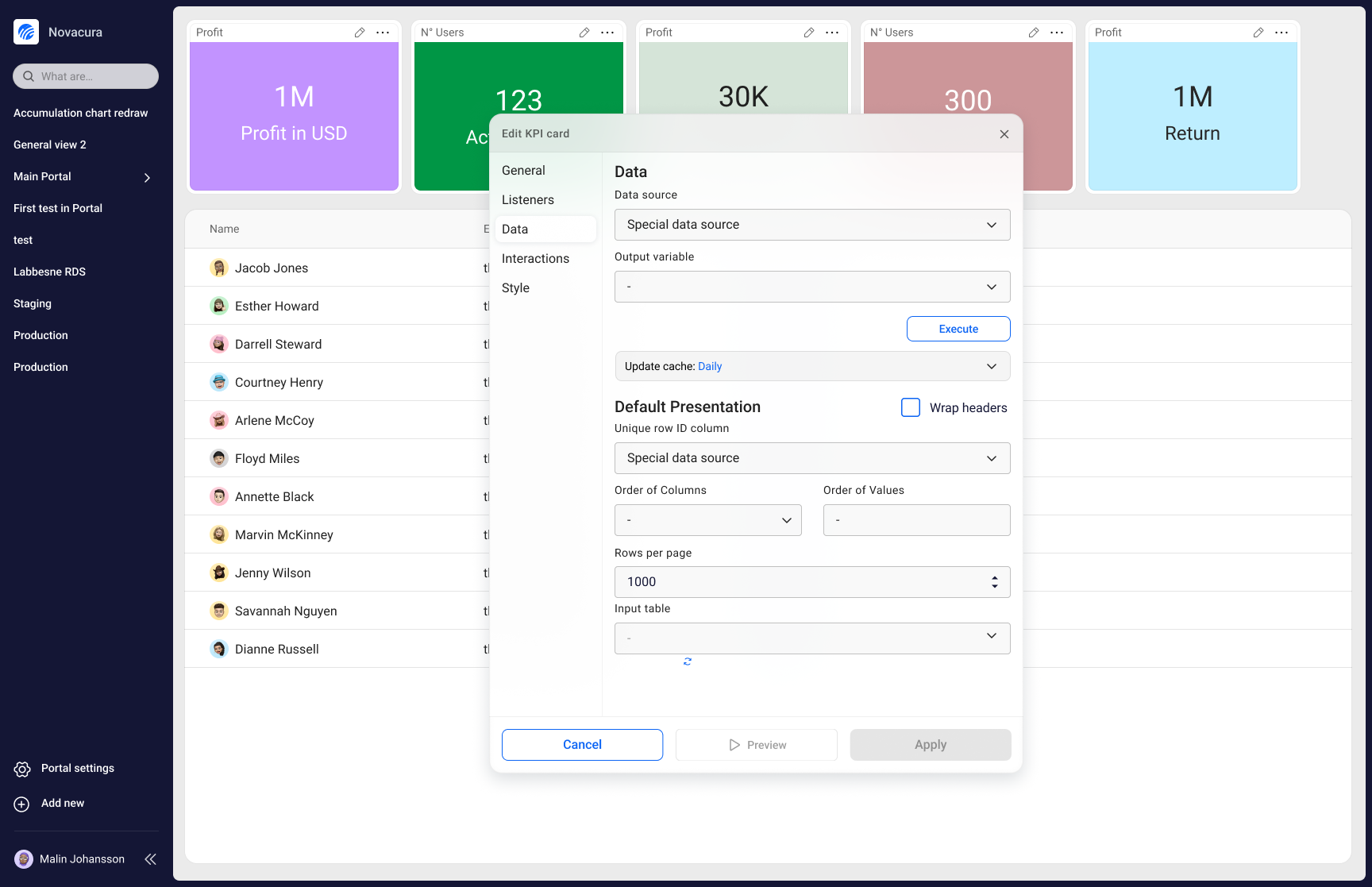Screen dimensions: 1372x887
Task: Click the Execute button
Action: (958, 328)
